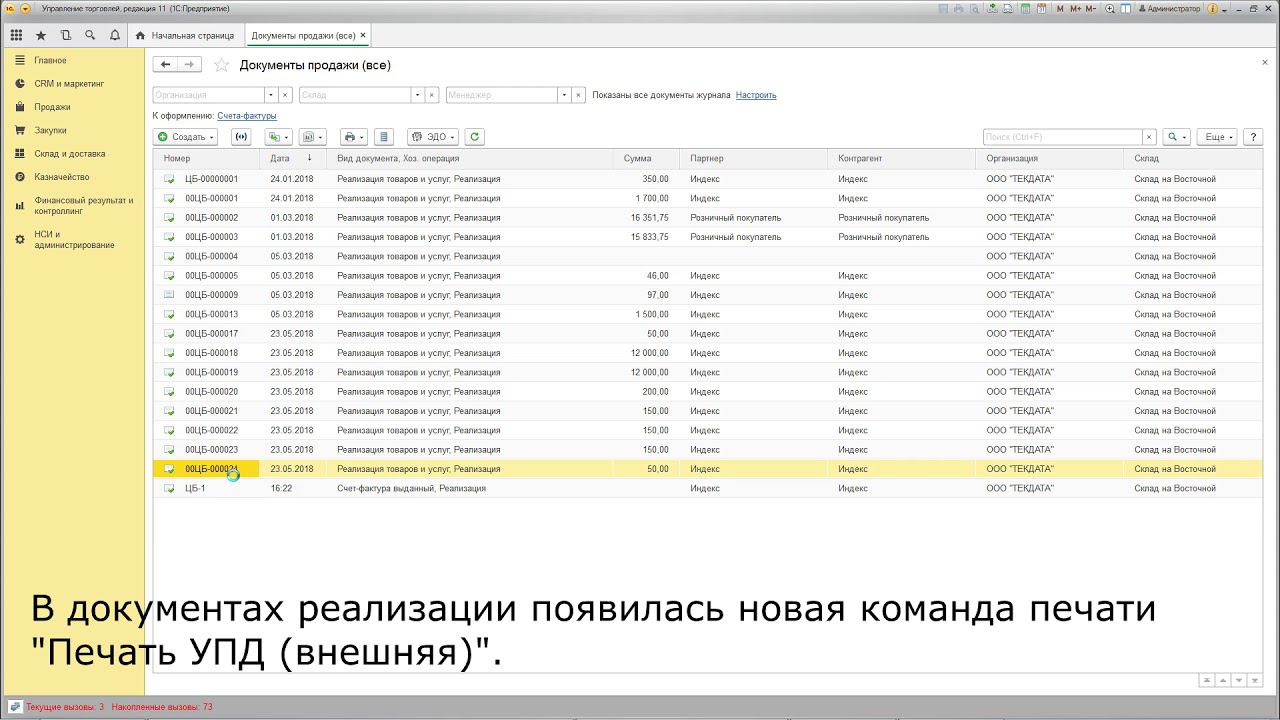Click the document status (••) toolbar button
Viewport: 1280px width, 720px height.
[x=241, y=137]
